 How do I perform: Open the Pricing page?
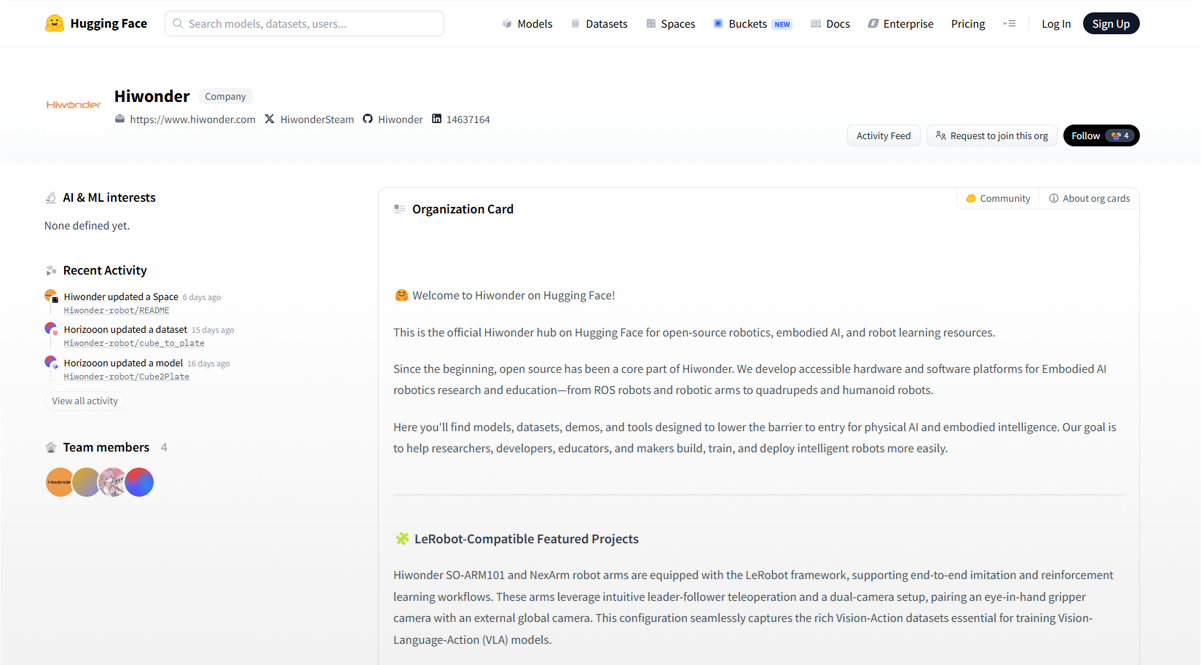[x=968, y=23]
